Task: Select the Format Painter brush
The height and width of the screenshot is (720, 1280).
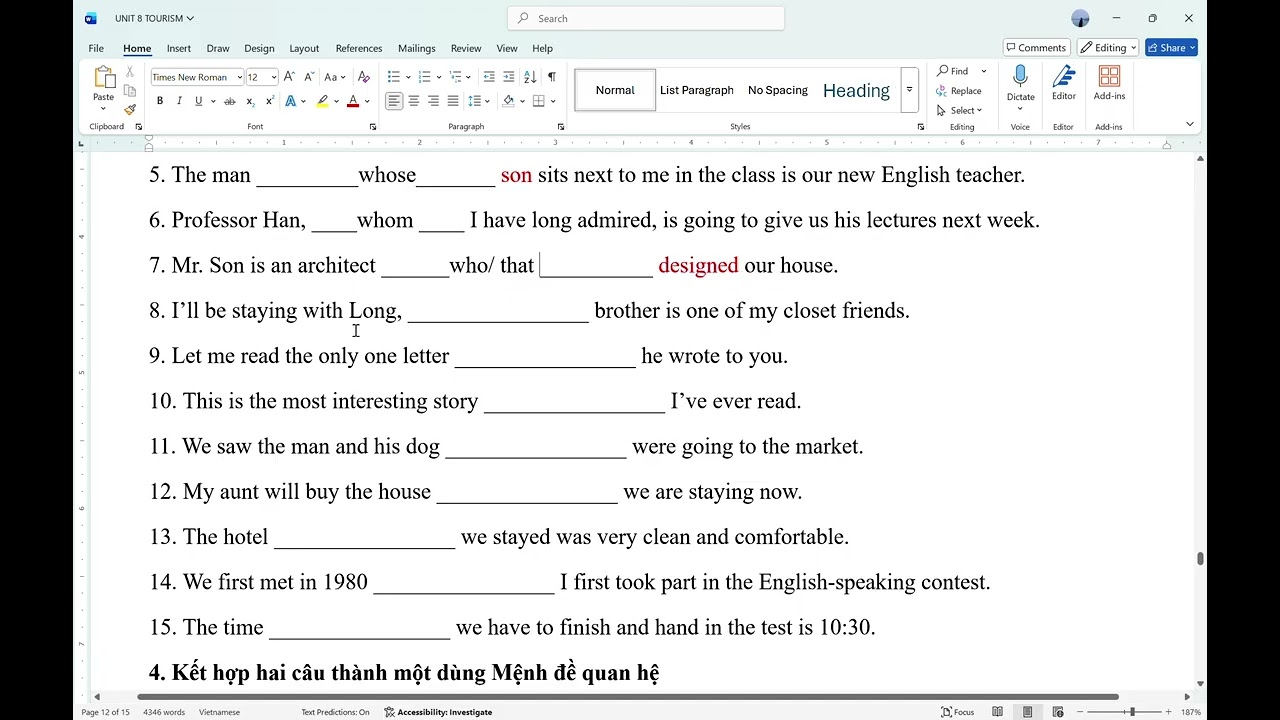Action: click(x=130, y=109)
